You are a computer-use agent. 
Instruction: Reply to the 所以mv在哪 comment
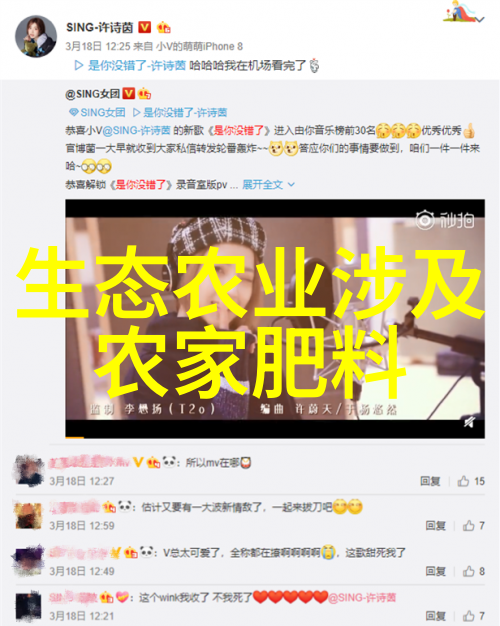pyautogui.click(x=430, y=481)
